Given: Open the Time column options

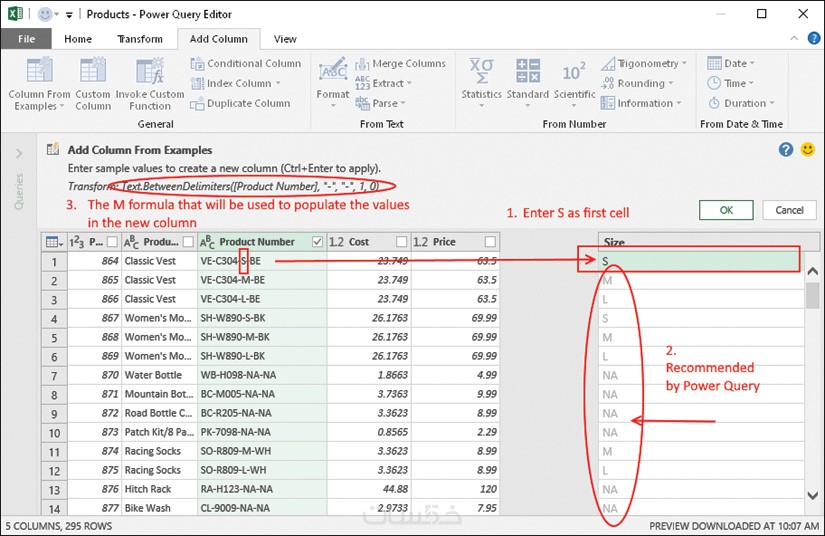Looking at the screenshot, I should (730, 83).
